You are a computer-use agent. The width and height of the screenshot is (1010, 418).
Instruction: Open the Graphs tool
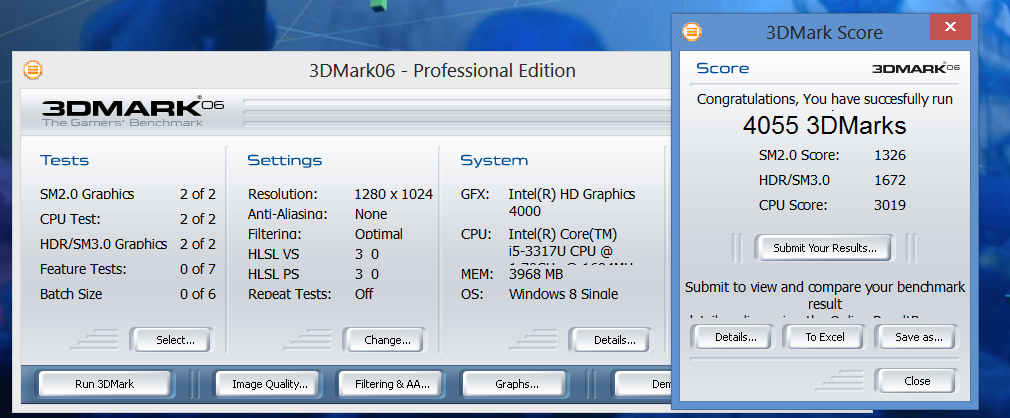[x=517, y=384]
